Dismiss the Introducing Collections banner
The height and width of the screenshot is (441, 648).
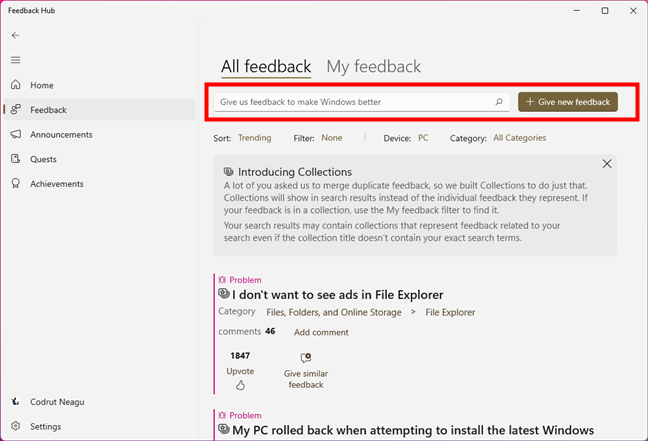point(607,164)
